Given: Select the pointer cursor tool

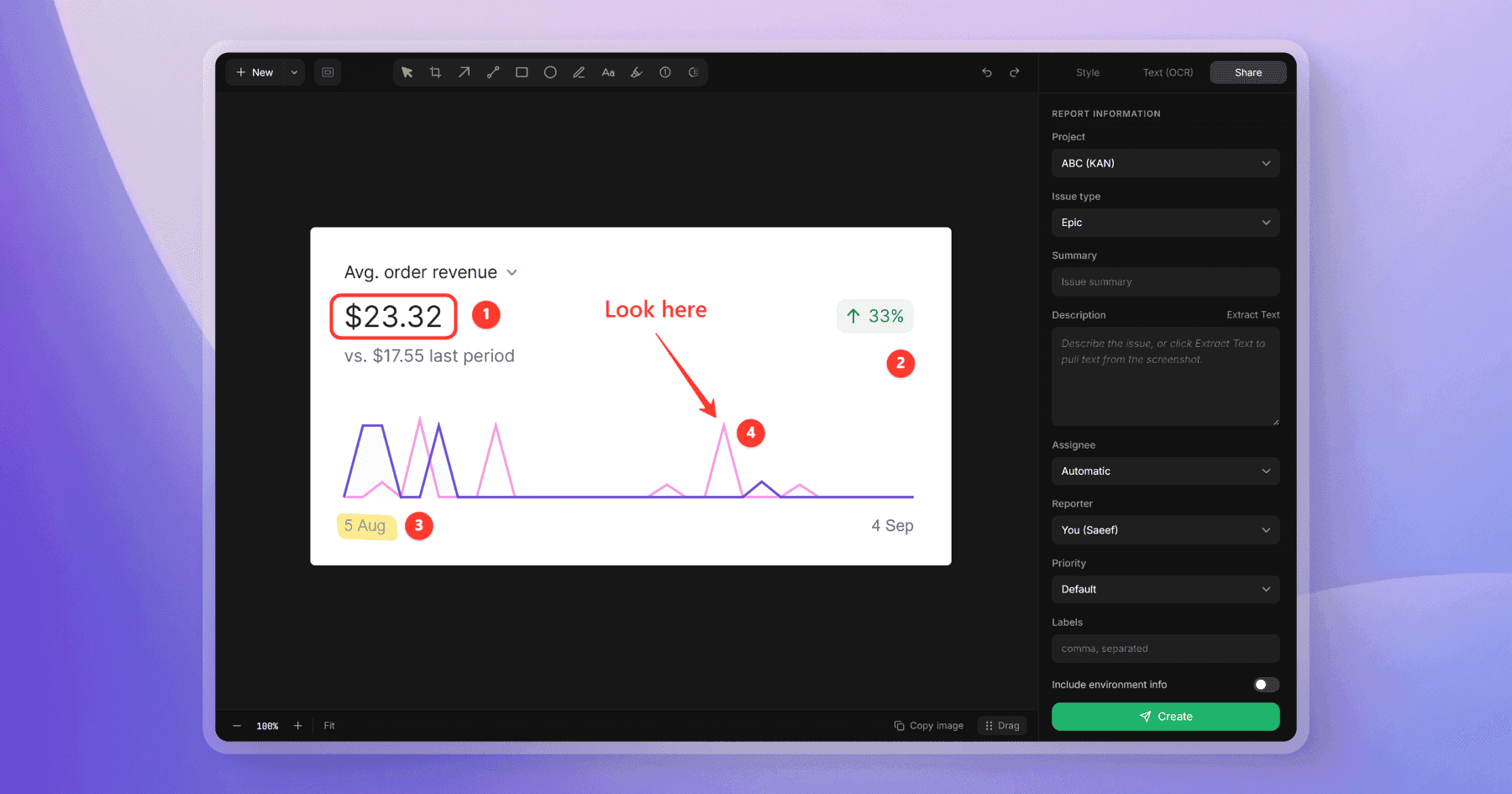Looking at the screenshot, I should [x=407, y=72].
